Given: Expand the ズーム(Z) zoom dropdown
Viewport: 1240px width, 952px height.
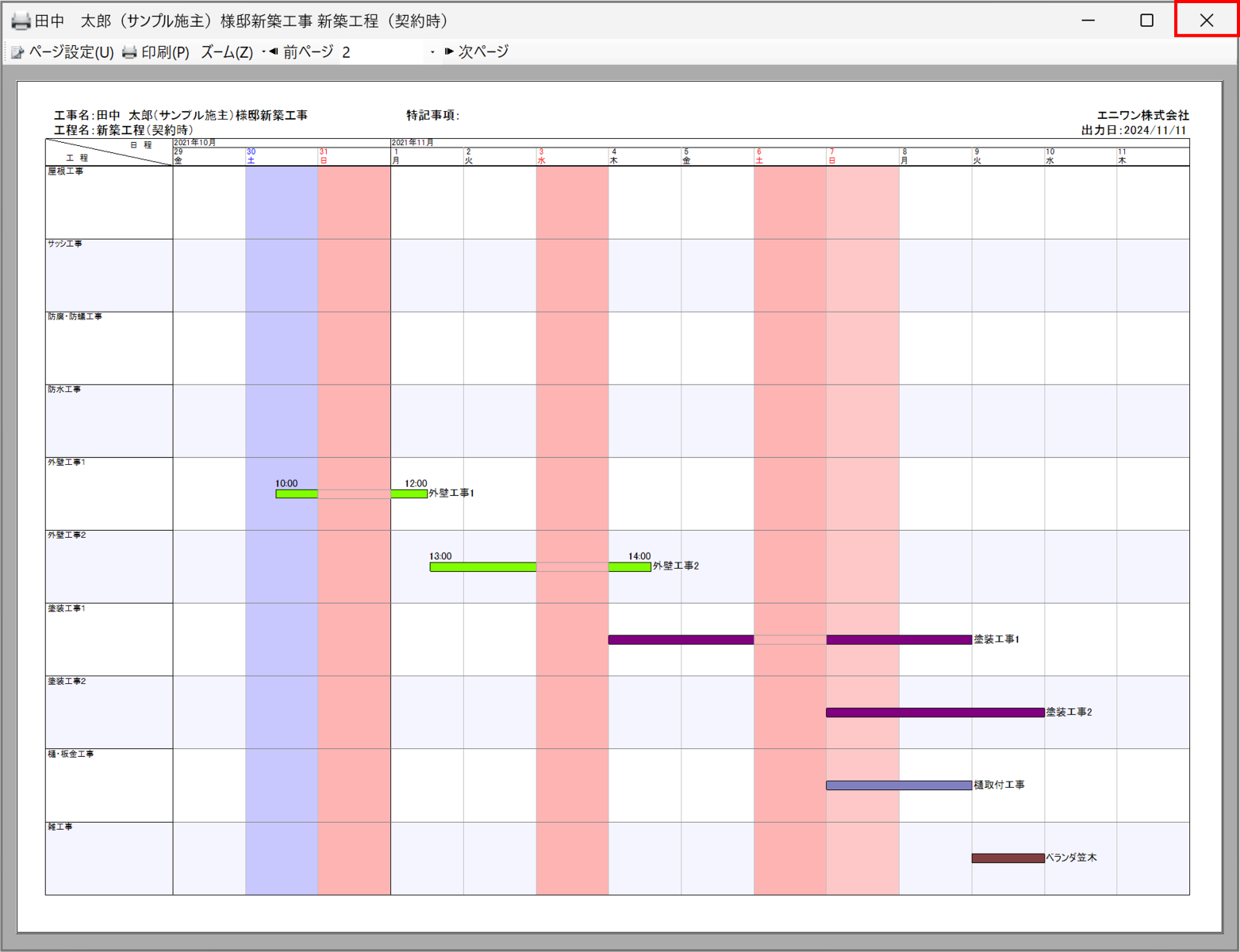Looking at the screenshot, I should click(227, 52).
